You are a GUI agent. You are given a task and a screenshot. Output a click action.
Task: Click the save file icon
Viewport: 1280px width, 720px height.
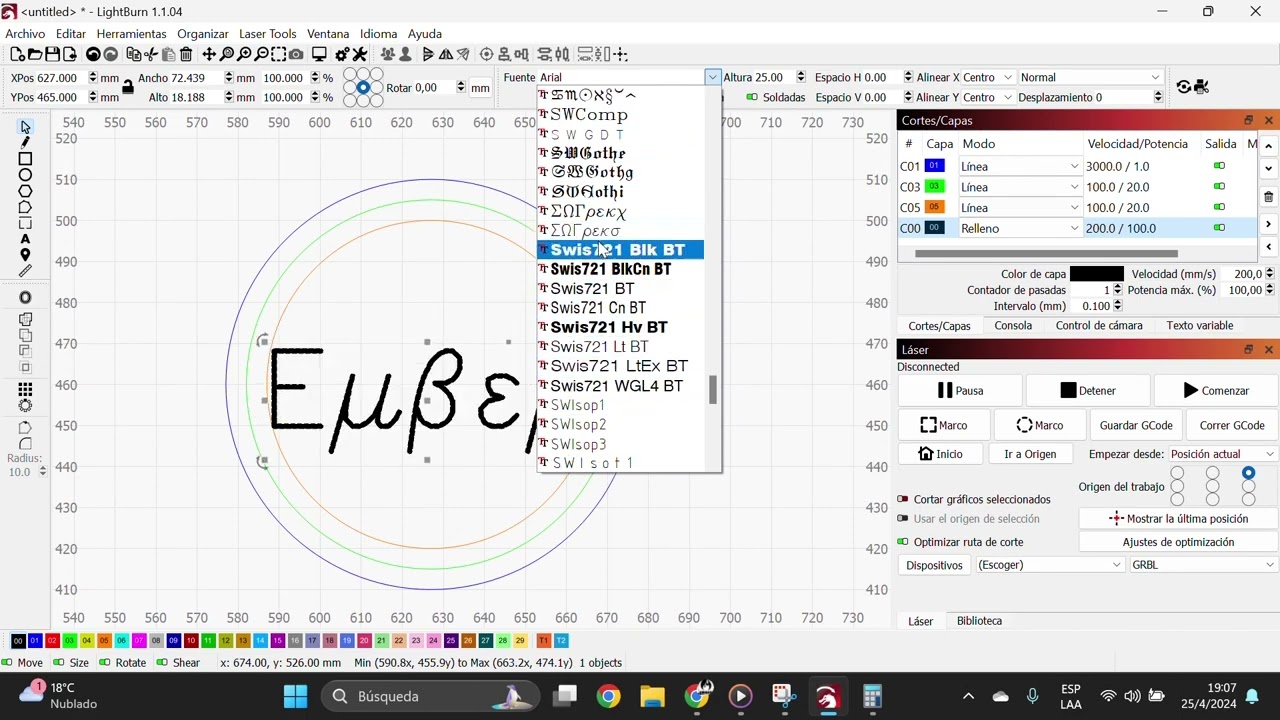click(53, 55)
